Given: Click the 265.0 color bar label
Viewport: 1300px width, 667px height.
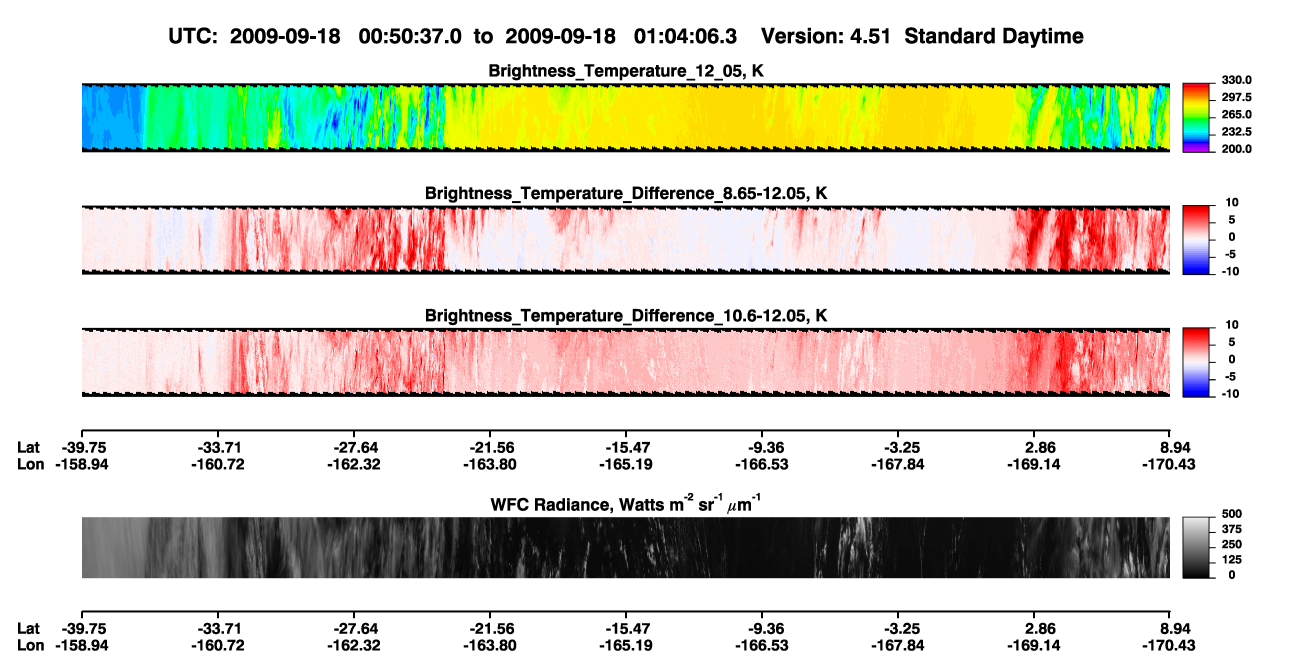Looking at the screenshot, I should 1235,114.
